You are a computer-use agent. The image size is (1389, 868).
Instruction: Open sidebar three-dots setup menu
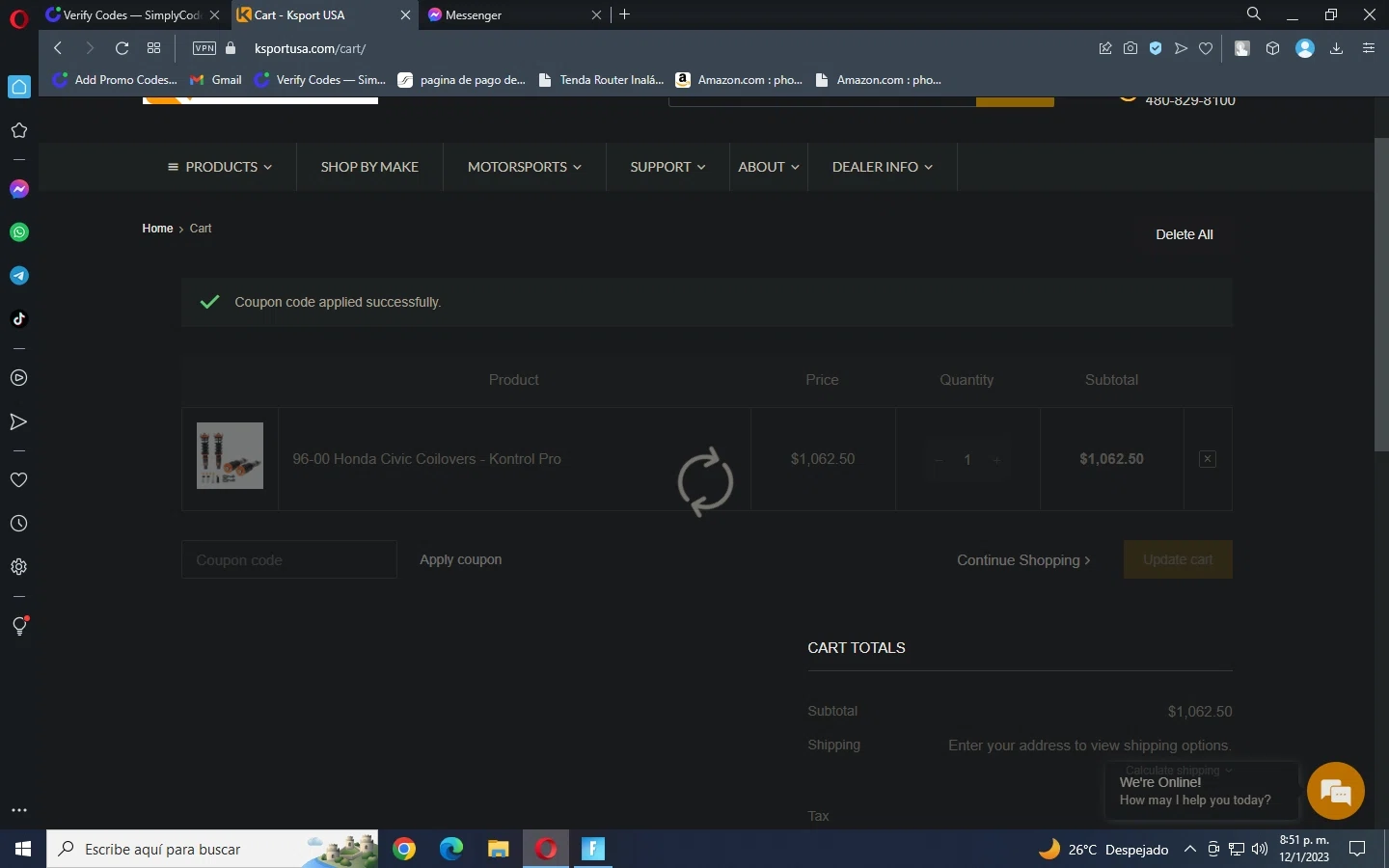[x=19, y=810]
